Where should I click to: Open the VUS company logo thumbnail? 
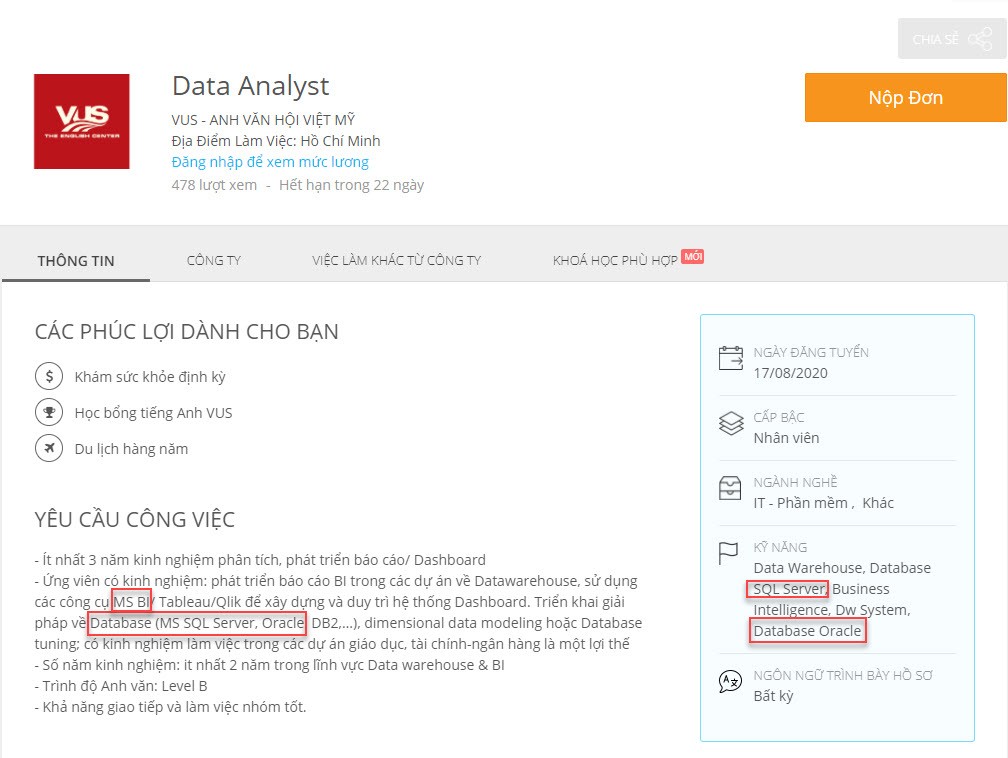point(81,121)
